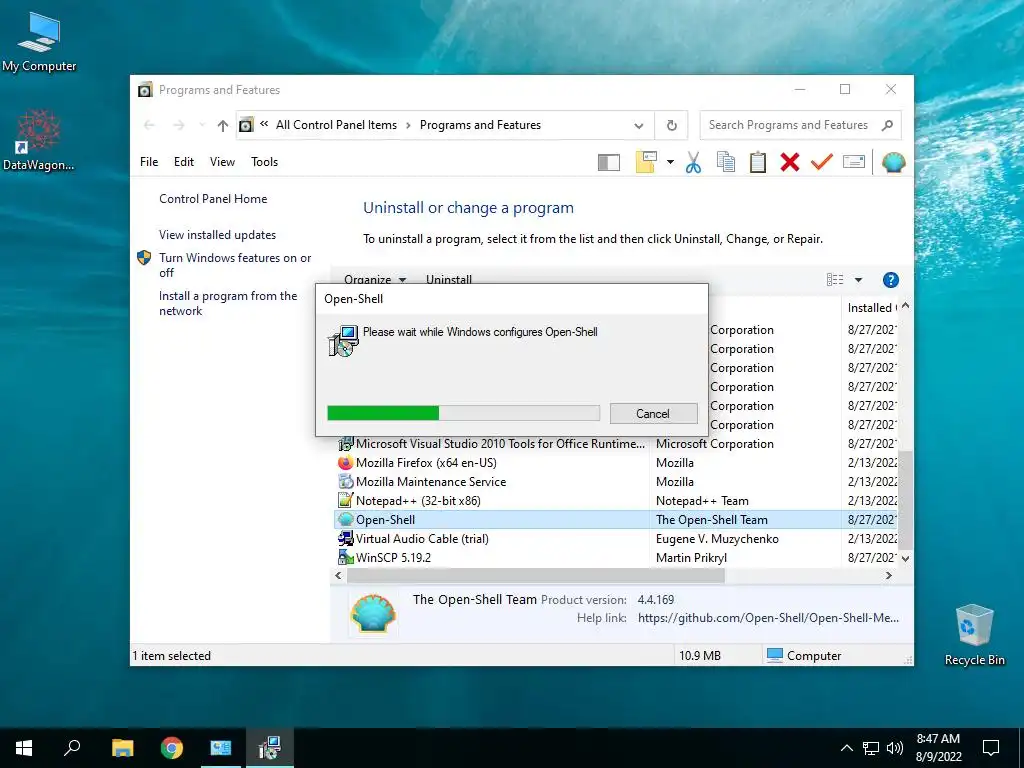1024x768 pixels.
Task: Open help with the question mark icon
Action: click(890, 280)
